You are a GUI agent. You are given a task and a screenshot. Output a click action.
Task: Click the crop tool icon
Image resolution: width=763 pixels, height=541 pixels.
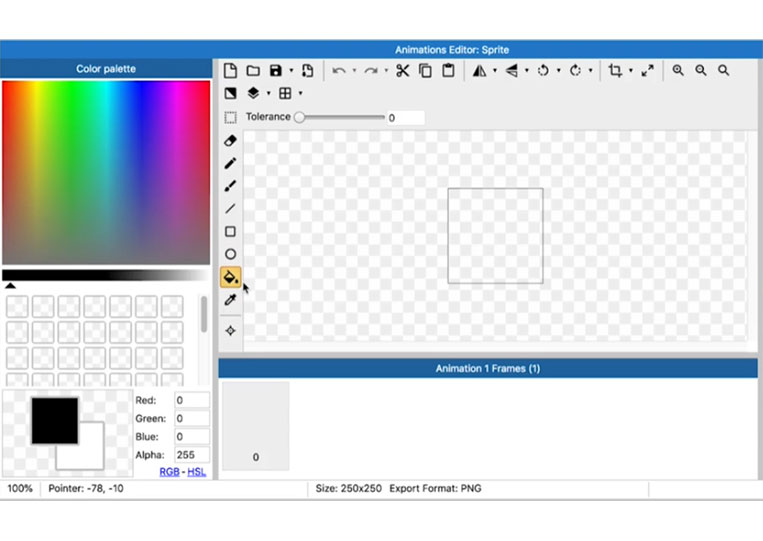point(615,71)
